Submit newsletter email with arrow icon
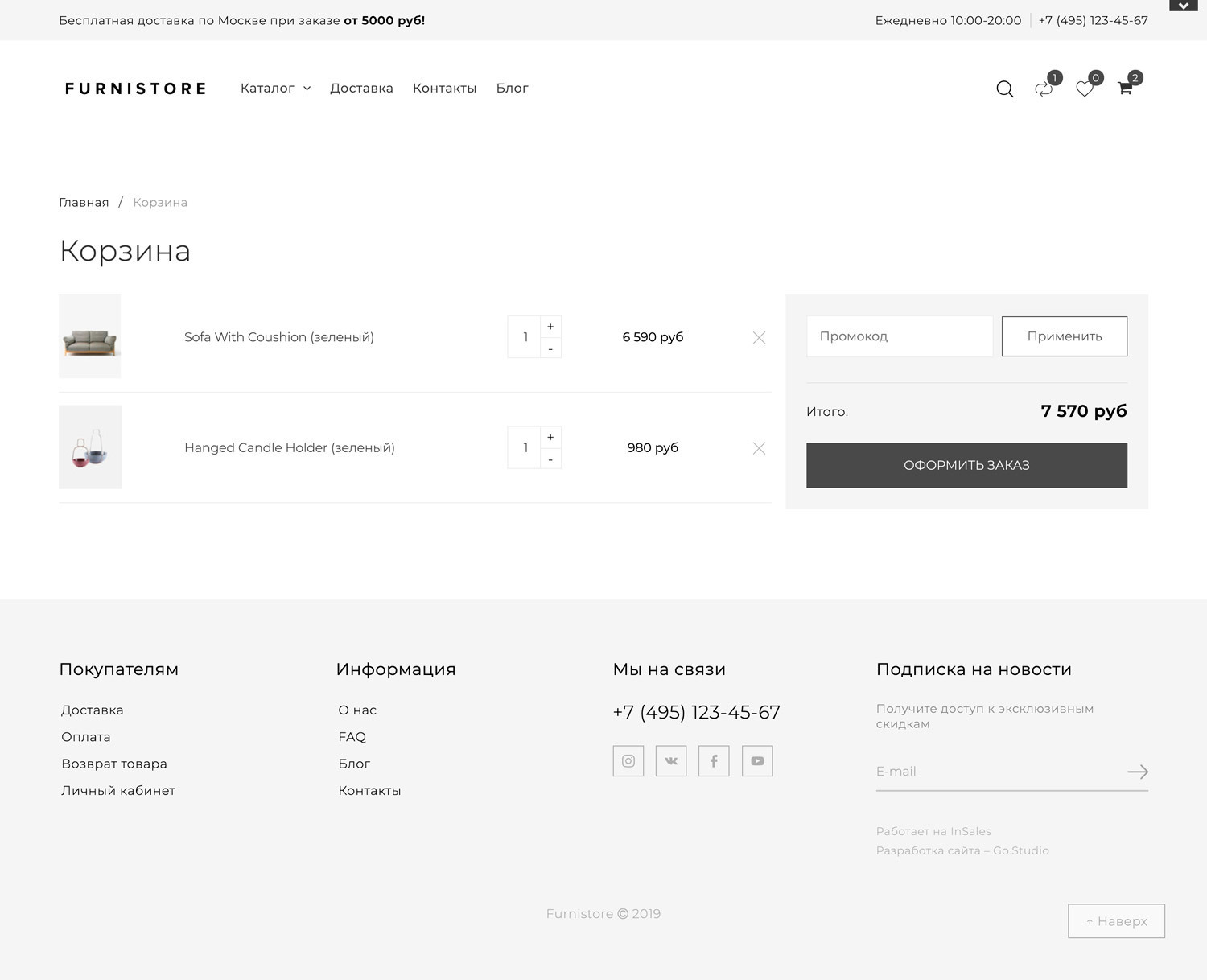 (1138, 772)
